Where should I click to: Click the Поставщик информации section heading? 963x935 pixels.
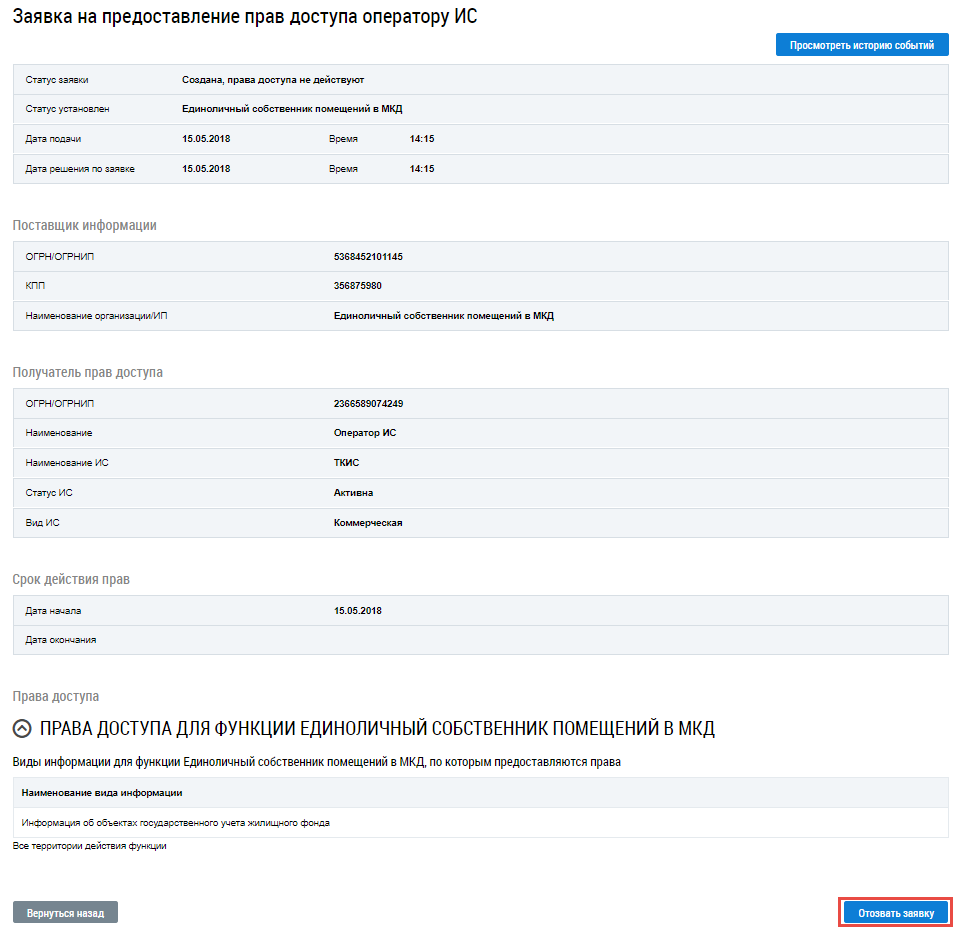84,226
